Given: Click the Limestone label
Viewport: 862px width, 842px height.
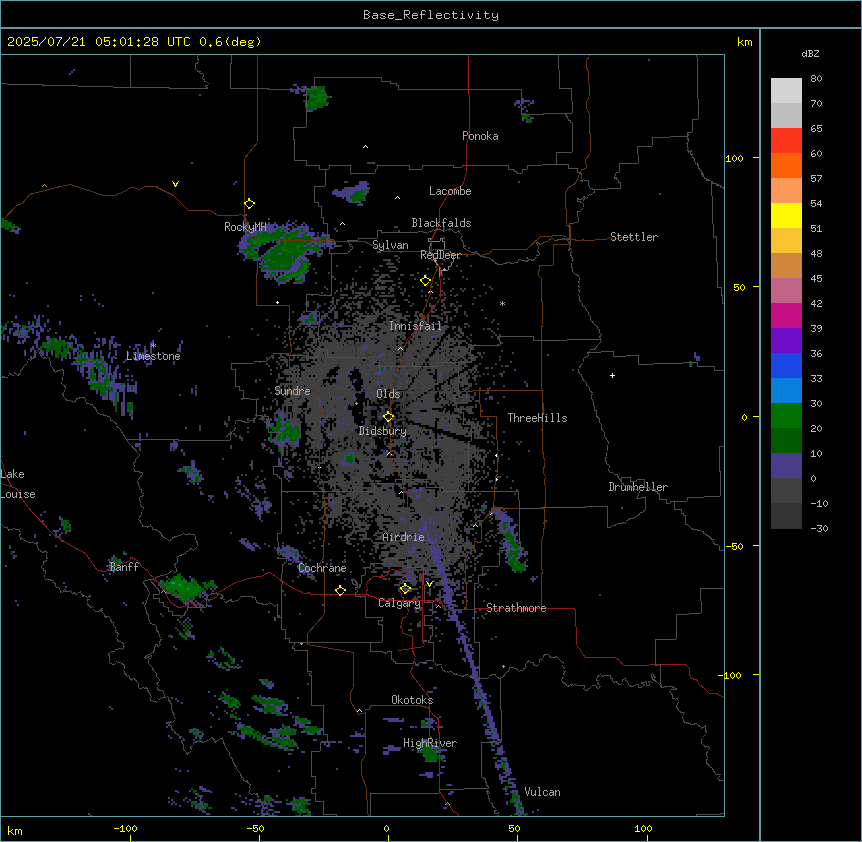Looking at the screenshot, I should coord(153,356).
